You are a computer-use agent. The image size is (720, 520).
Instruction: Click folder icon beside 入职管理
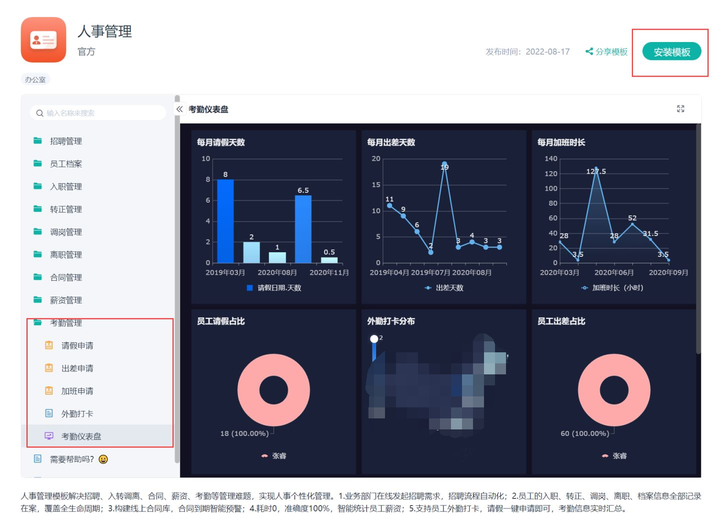[x=38, y=186]
